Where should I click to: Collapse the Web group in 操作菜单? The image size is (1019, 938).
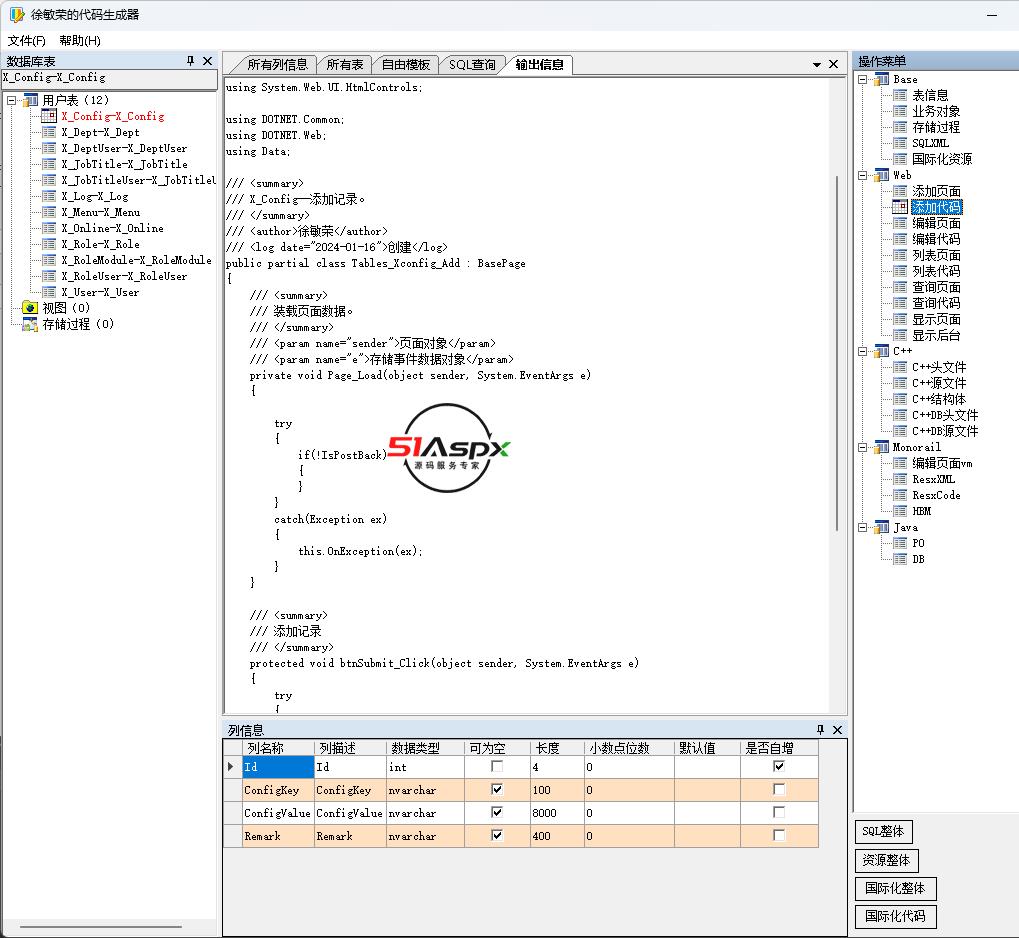pos(862,175)
